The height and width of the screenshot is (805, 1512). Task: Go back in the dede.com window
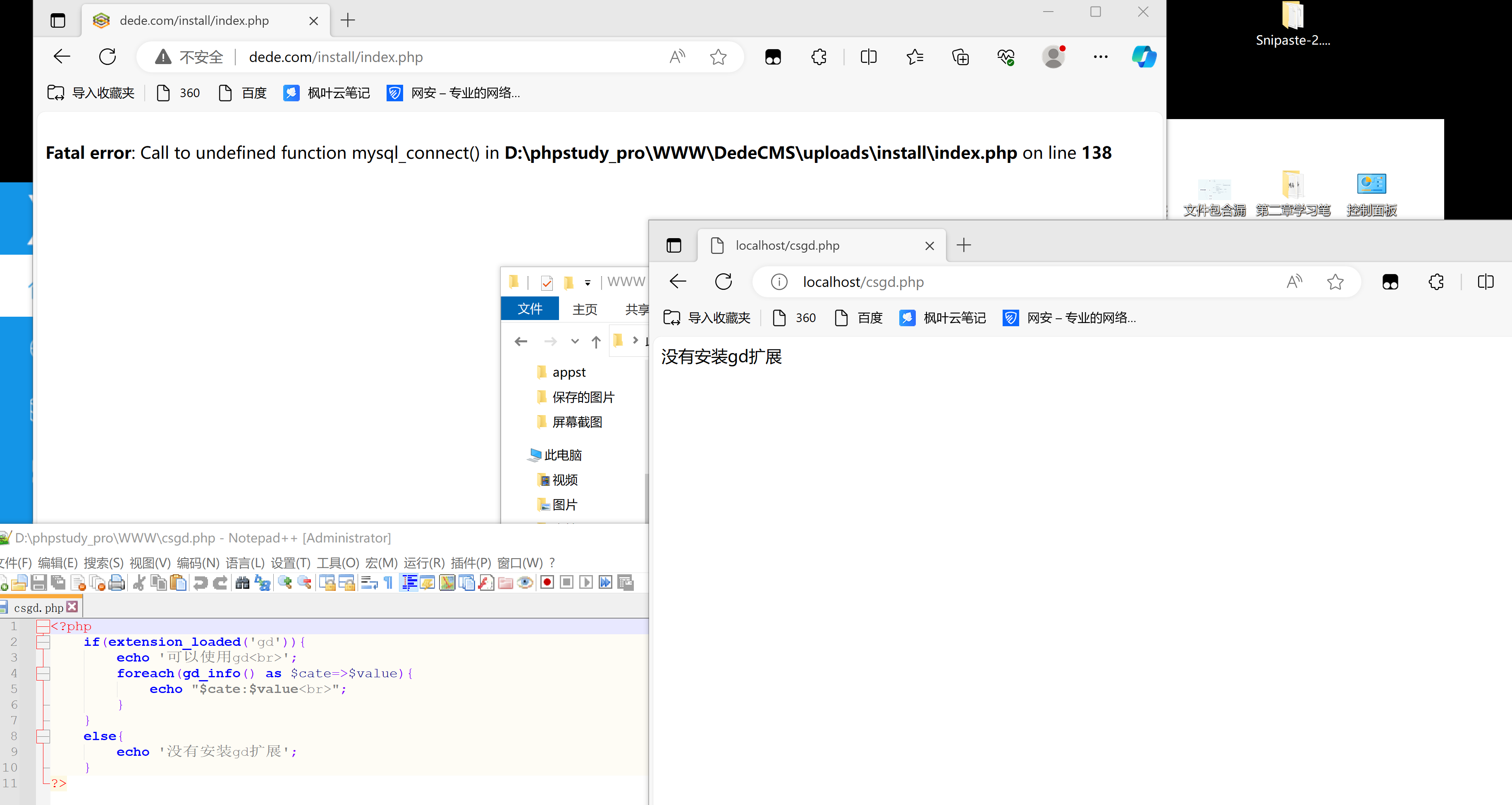pyautogui.click(x=62, y=57)
